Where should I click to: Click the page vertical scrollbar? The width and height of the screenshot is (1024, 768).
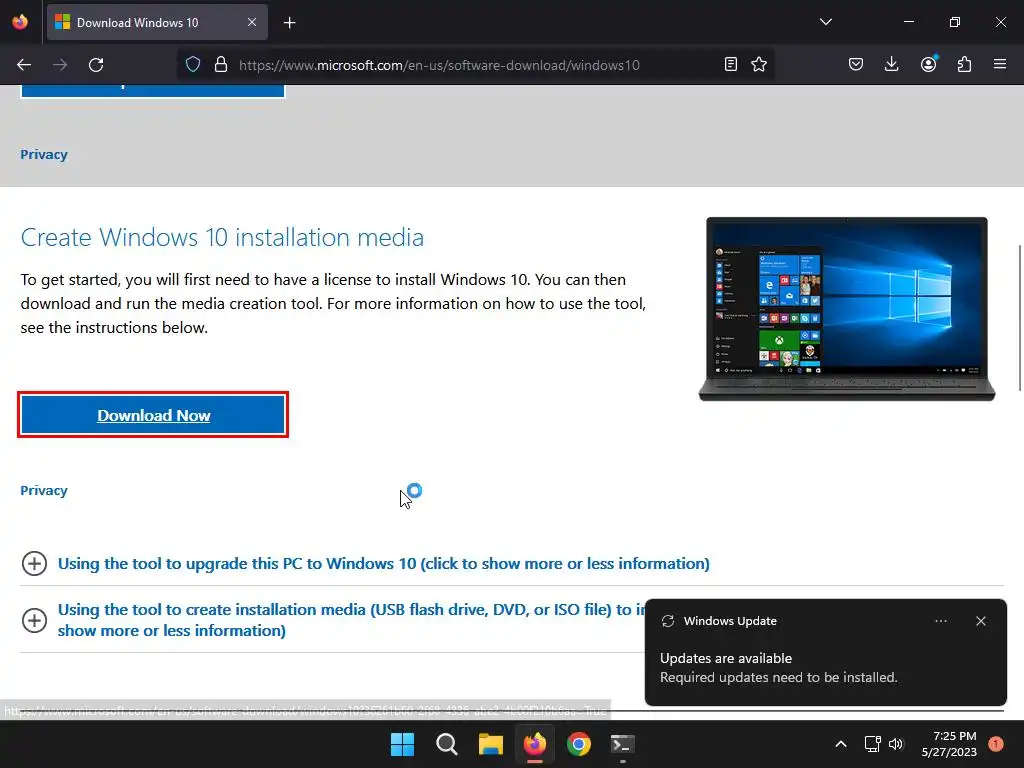click(1019, 318)
